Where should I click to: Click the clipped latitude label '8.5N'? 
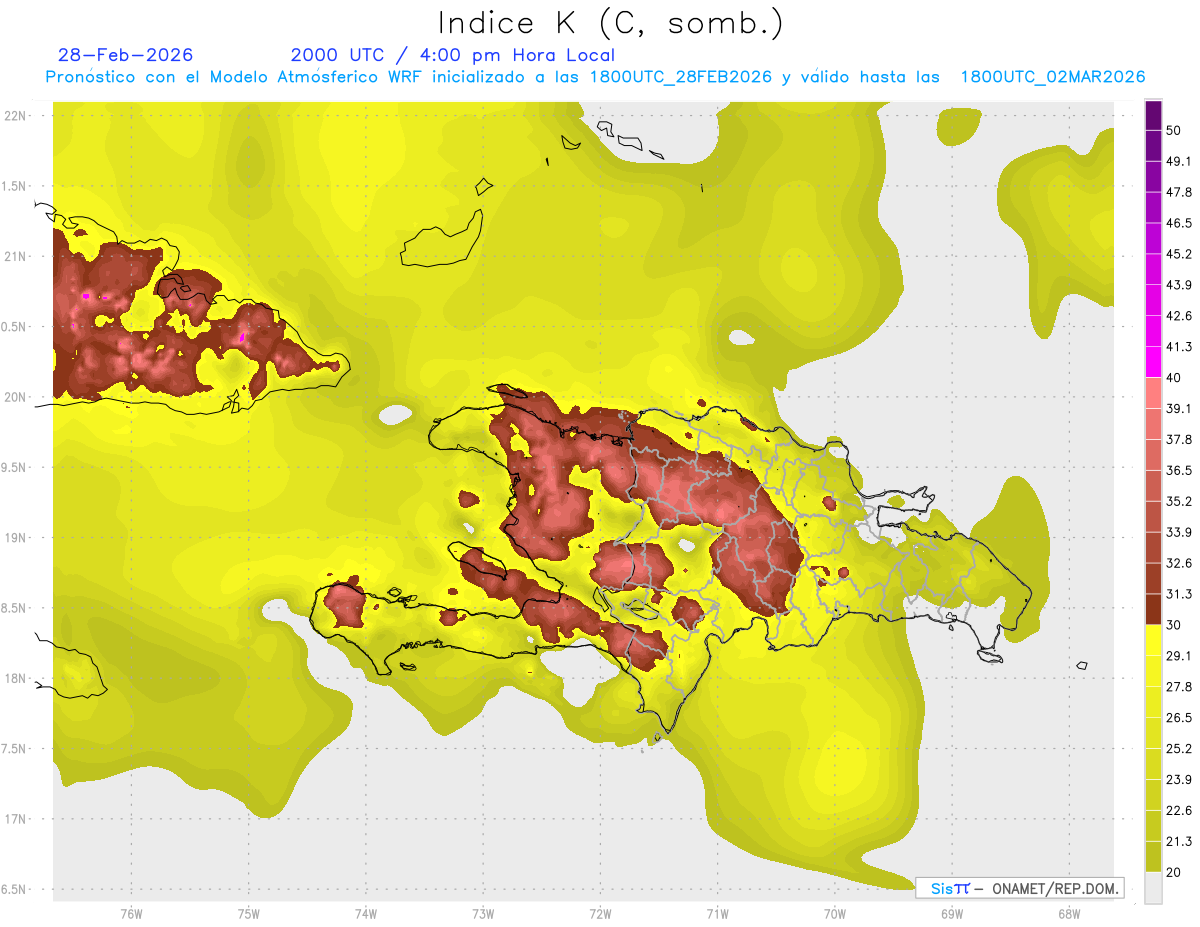click(14, 609)
